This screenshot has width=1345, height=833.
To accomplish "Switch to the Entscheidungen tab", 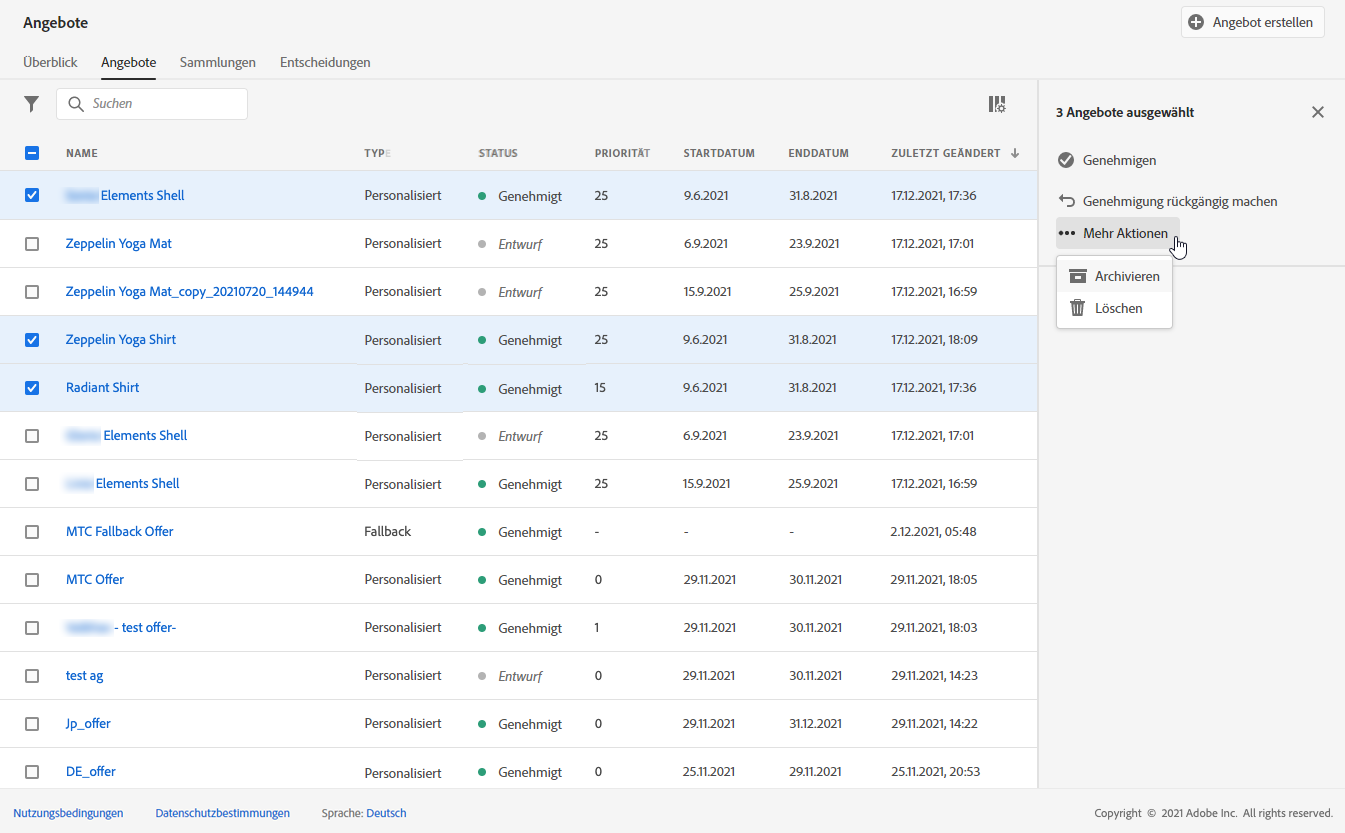I will point(325,62).
